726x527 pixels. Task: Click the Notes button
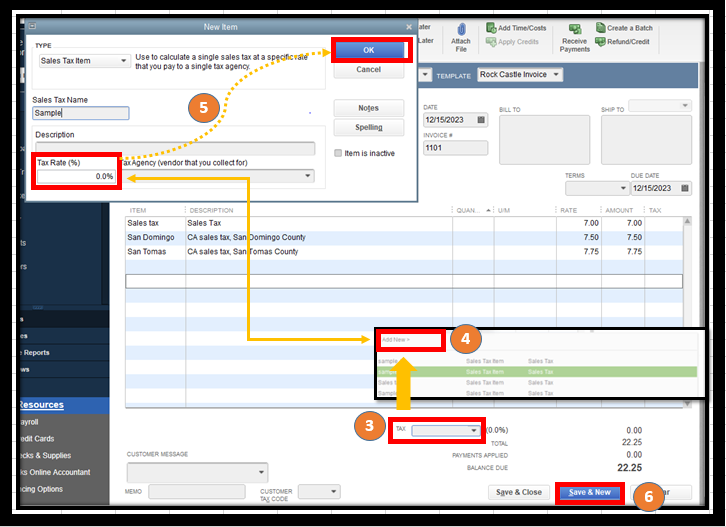pos(369,108)
